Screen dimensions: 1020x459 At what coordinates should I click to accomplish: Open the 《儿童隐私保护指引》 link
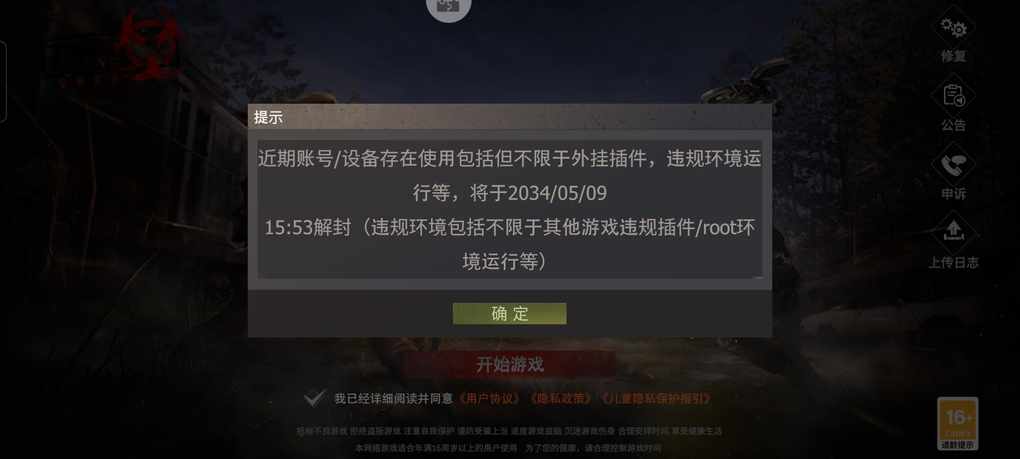[655, 399]
